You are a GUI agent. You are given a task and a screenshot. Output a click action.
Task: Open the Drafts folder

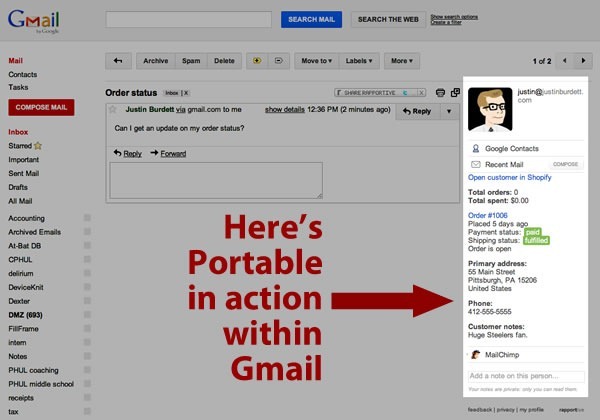click(18, 187)
